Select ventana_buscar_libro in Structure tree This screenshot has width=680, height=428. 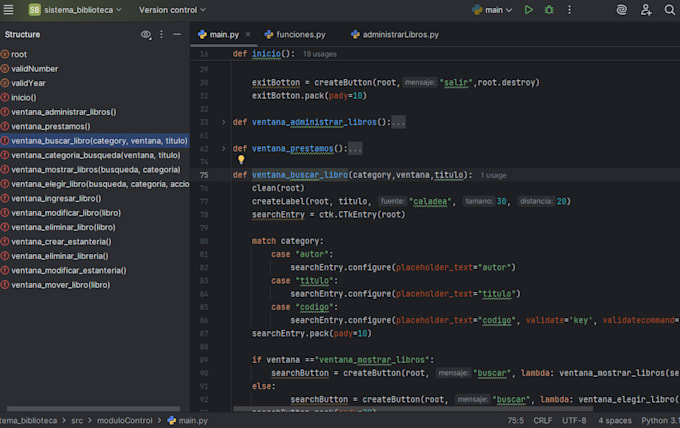tap(95, 140)
